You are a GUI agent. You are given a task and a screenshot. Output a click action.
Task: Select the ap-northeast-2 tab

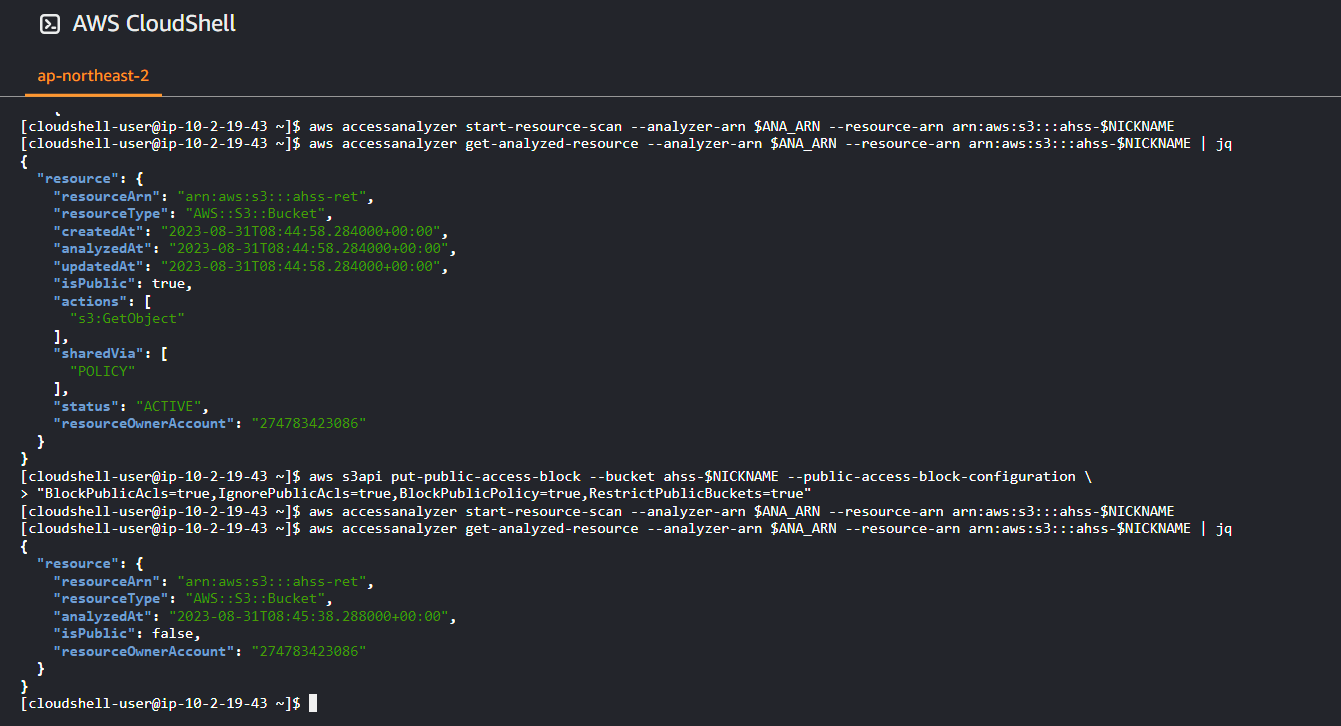pos(93,76)
